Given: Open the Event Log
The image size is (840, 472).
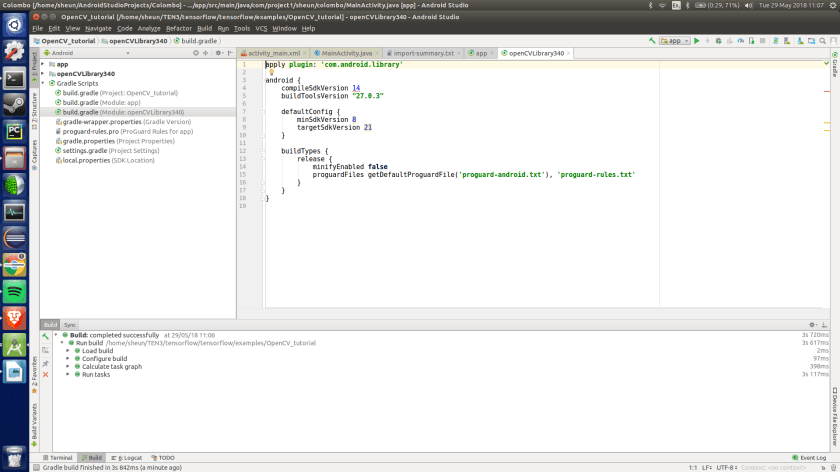Looking at the screenshot, I should 809,457.
